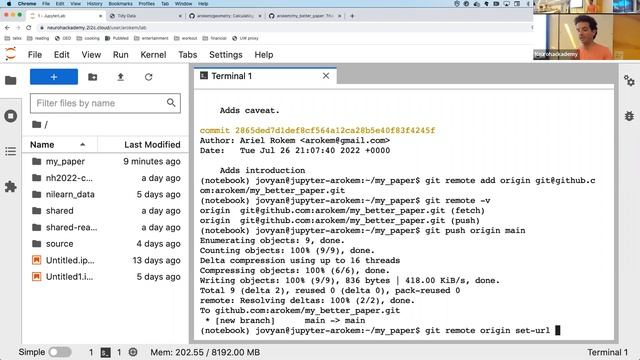Open the shared-rea... folder

[x=105, y=227]
